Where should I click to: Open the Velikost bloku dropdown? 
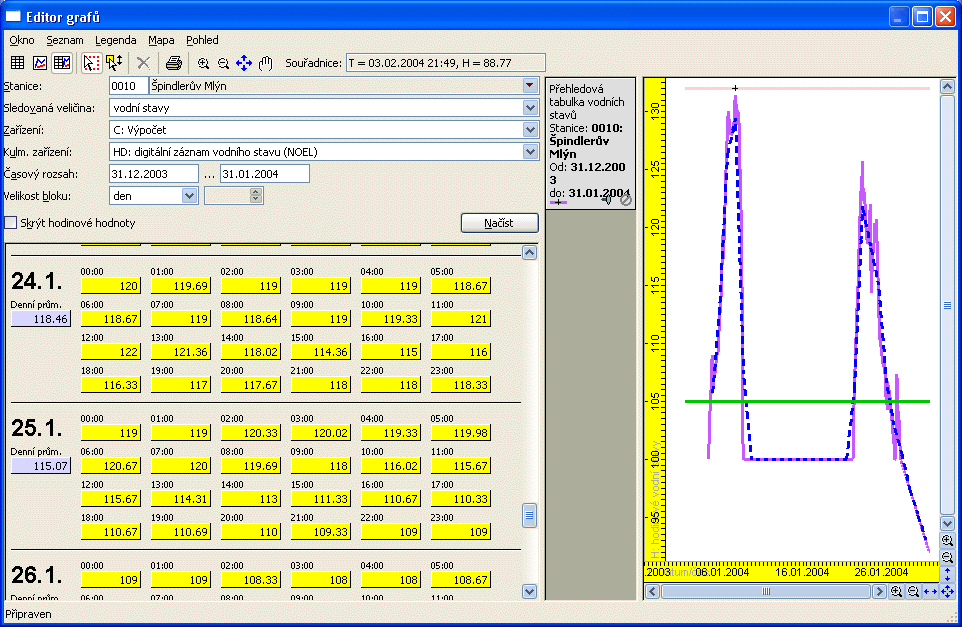coord(190,196)
